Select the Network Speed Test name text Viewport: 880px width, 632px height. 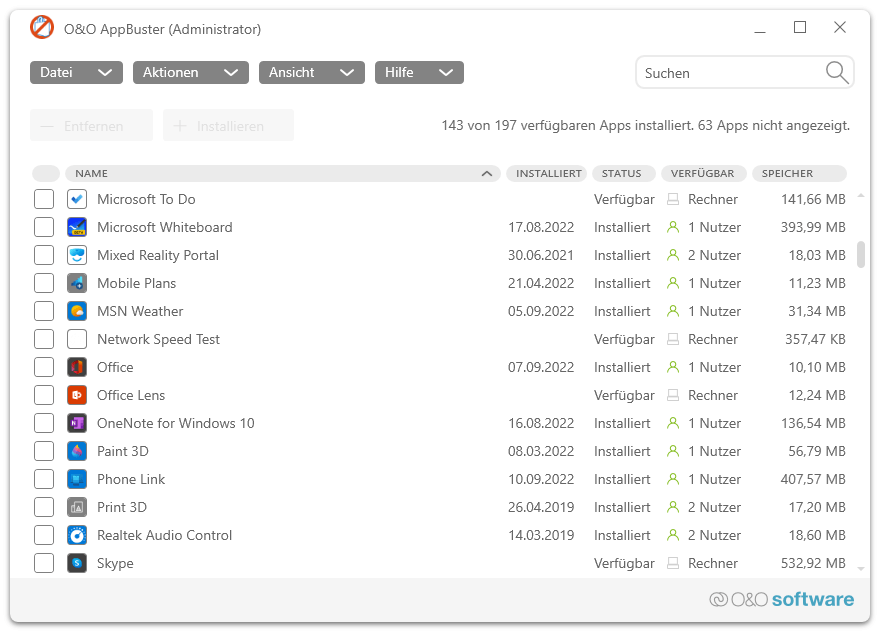(158, 340)
